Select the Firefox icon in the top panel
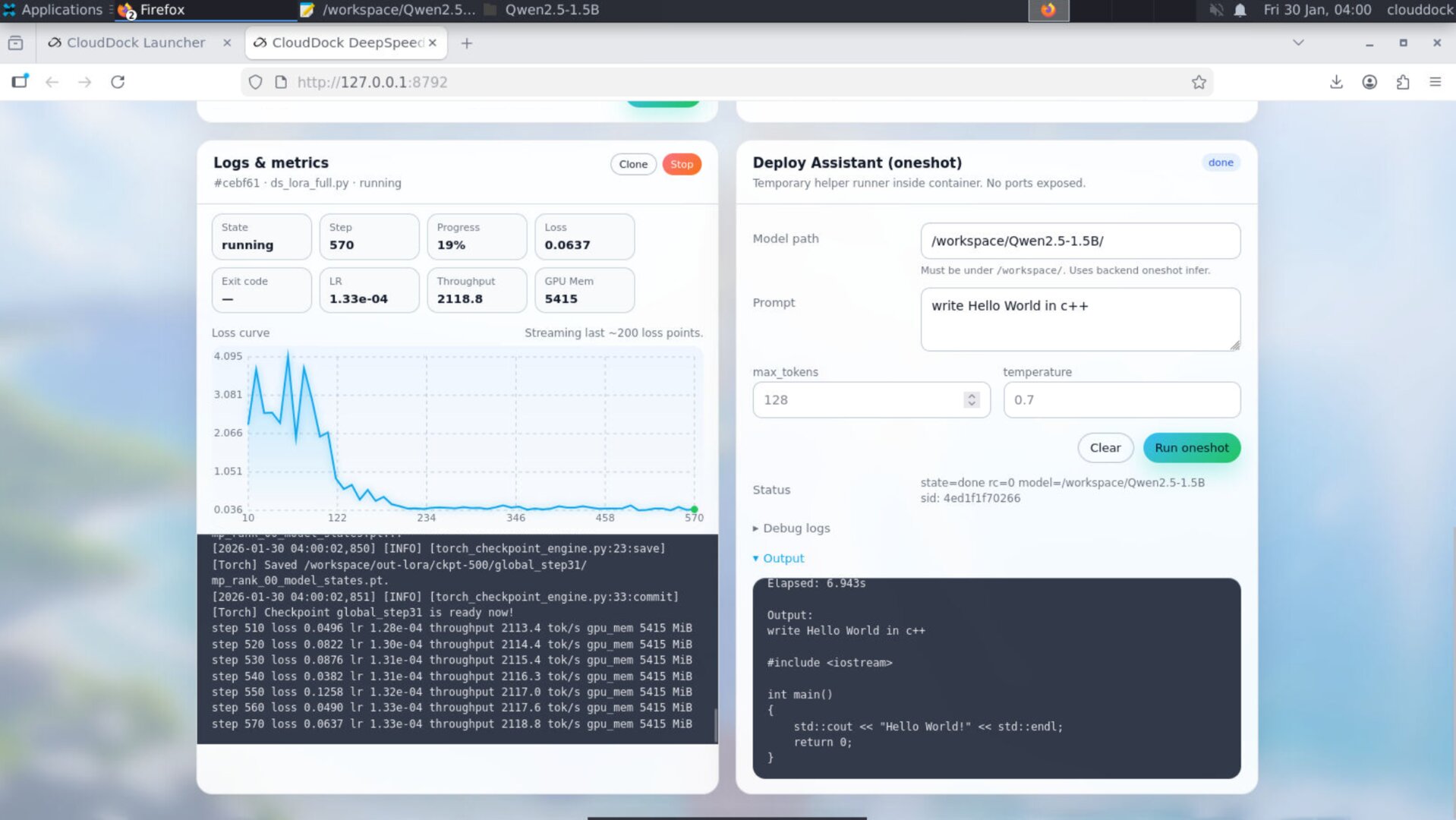Viewport: 1456px width, 820px height. (x=126, y=10)
